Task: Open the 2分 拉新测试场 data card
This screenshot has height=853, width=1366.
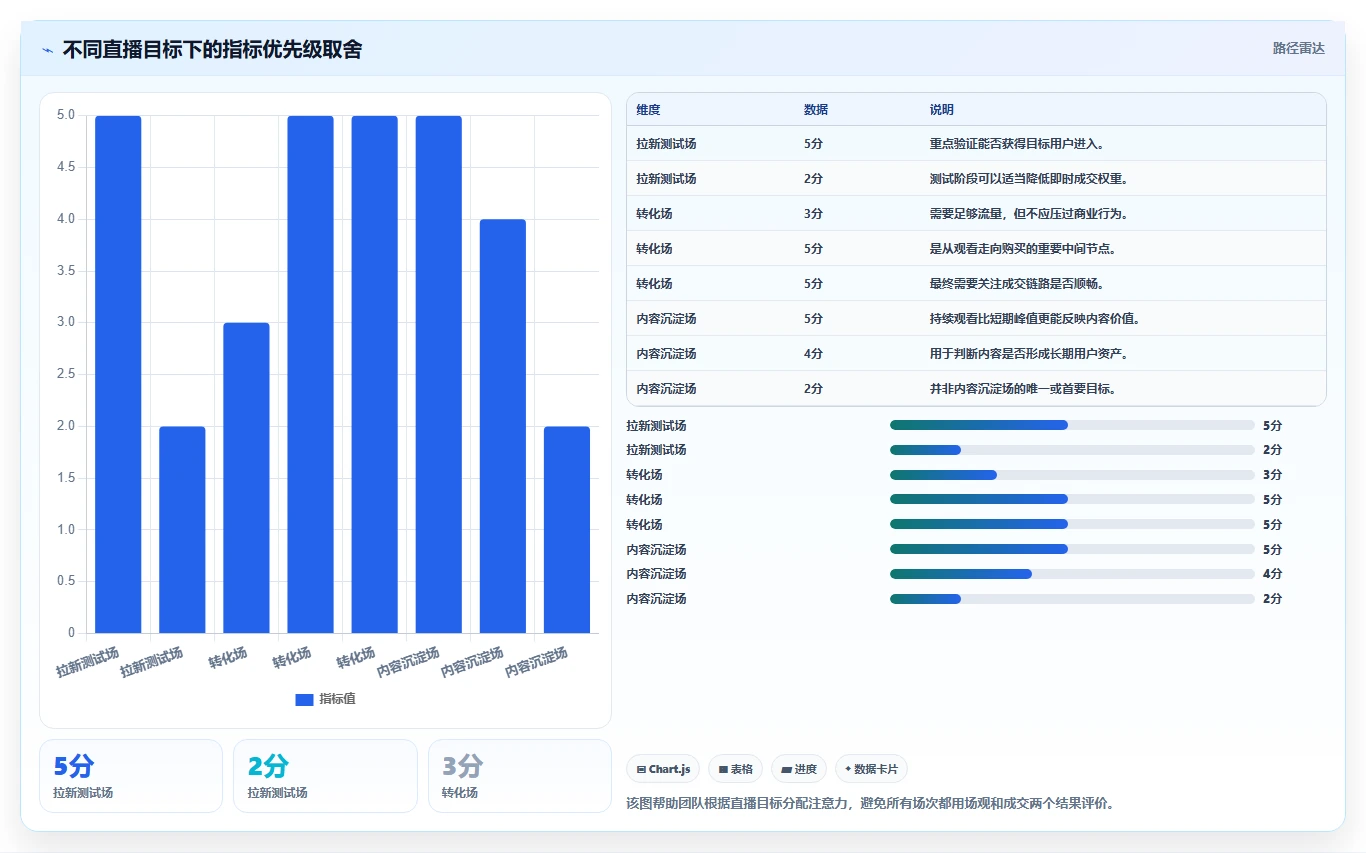Action: point(325,776)
